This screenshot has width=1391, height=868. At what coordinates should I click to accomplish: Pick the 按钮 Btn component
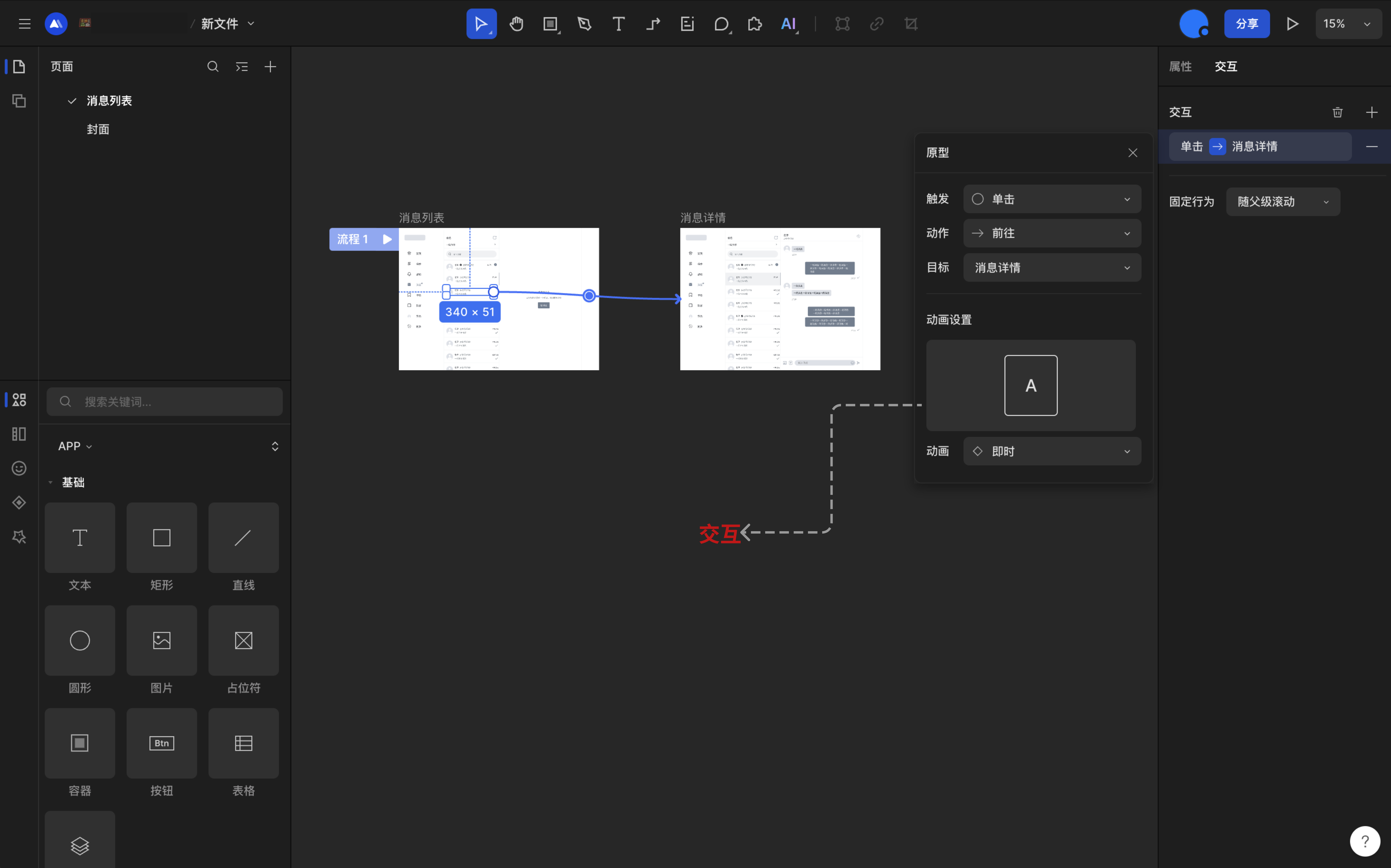click(162, 743)
